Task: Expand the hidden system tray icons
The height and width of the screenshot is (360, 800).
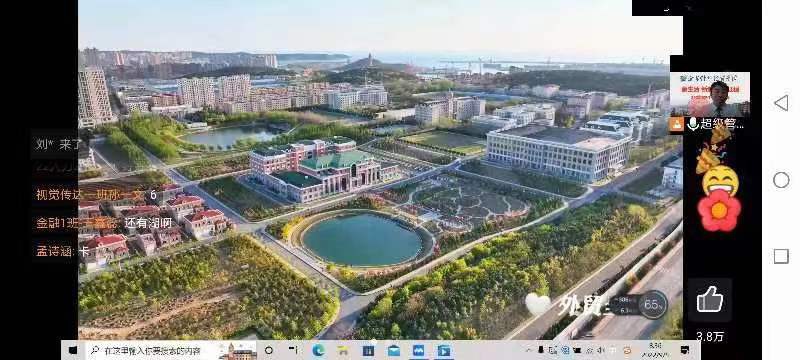Action: tap(529, 350)
